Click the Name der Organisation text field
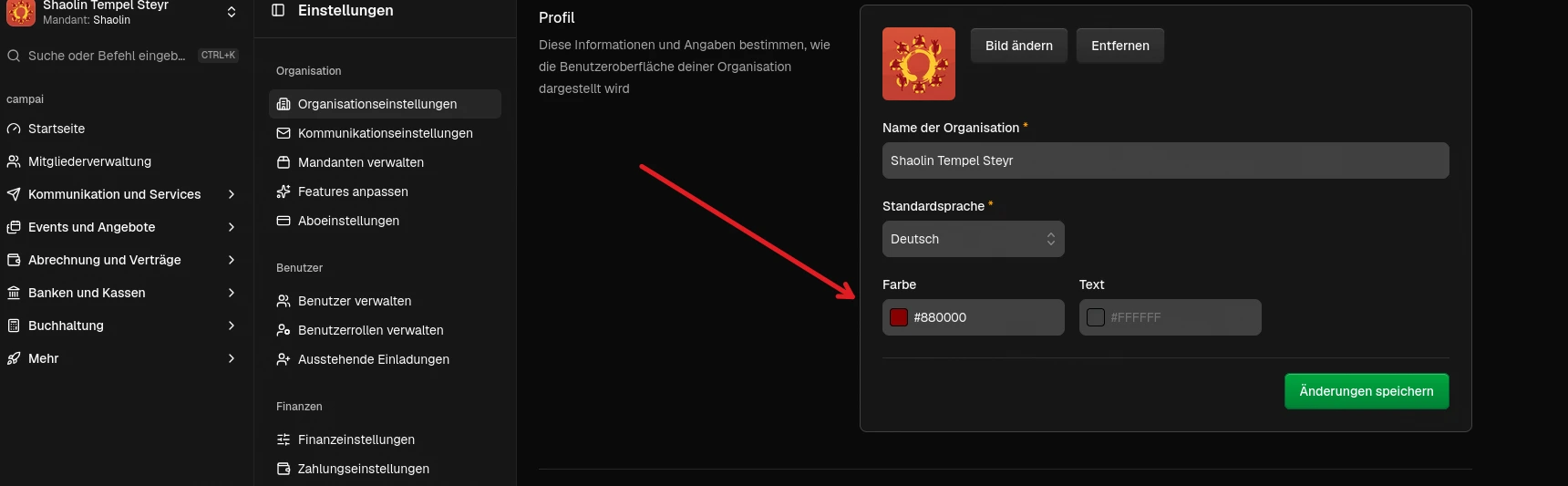 [x=1165, y=160]
